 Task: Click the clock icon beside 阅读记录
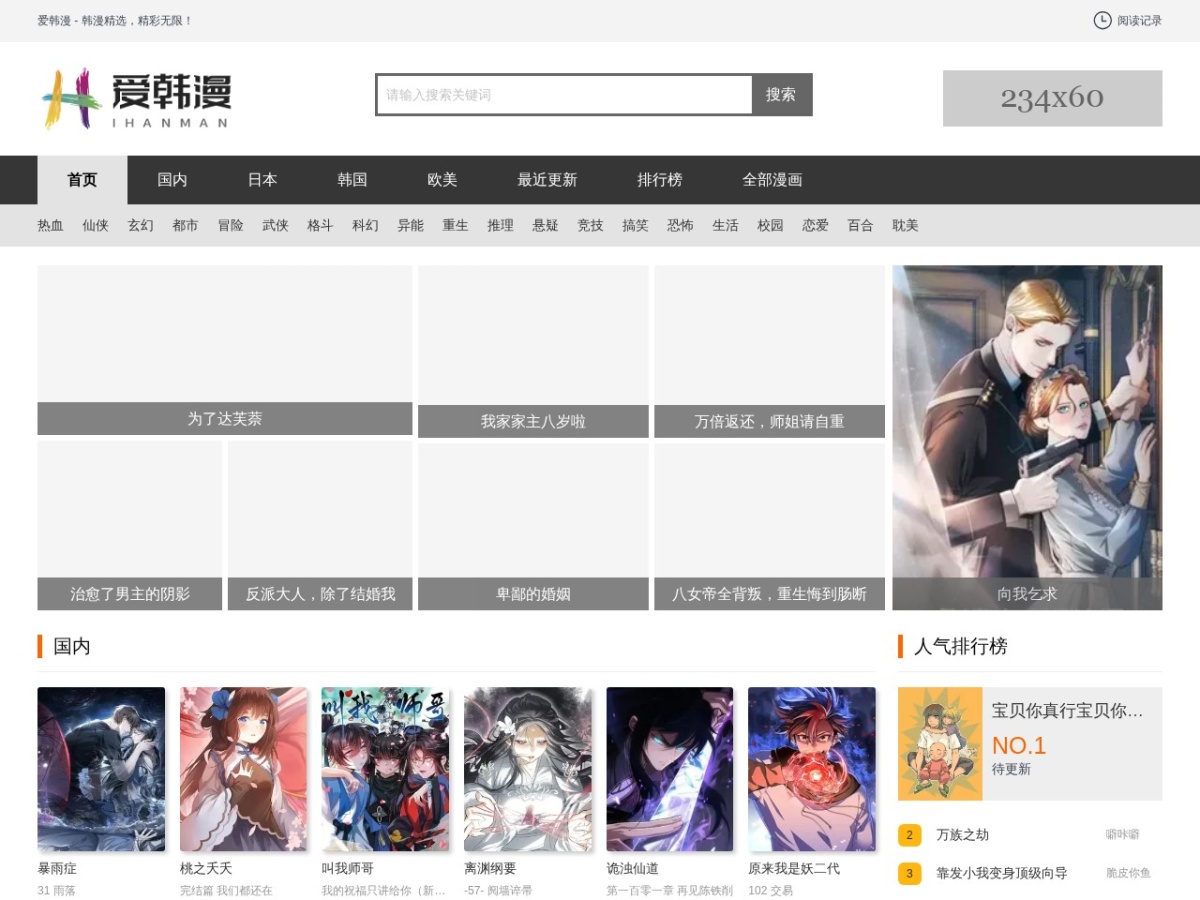click(1102, 20)
